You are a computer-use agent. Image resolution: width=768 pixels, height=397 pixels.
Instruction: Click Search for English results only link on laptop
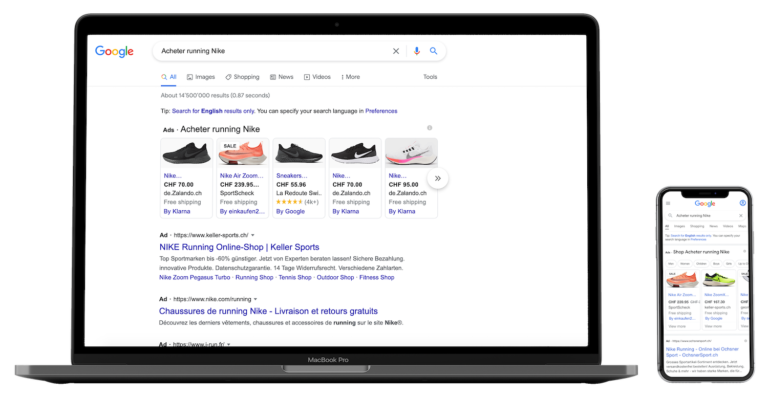[x=213, y=111]
